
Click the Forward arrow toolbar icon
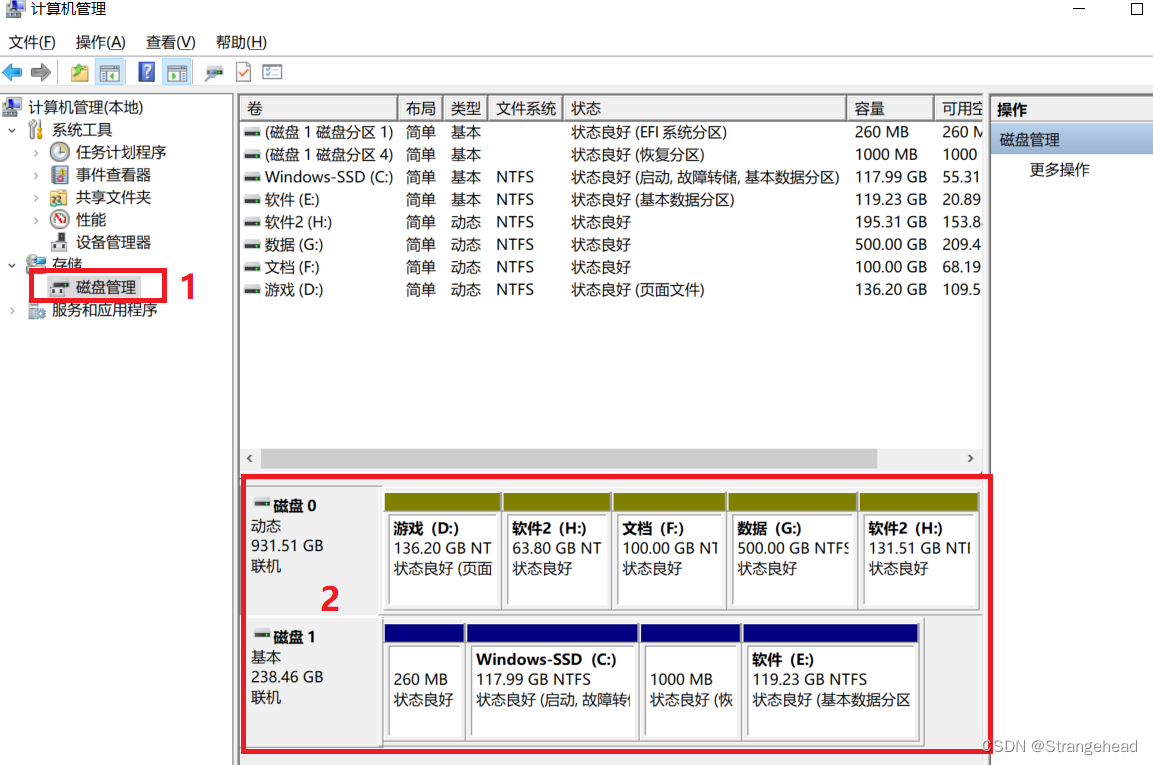click(x=41, y=72)
